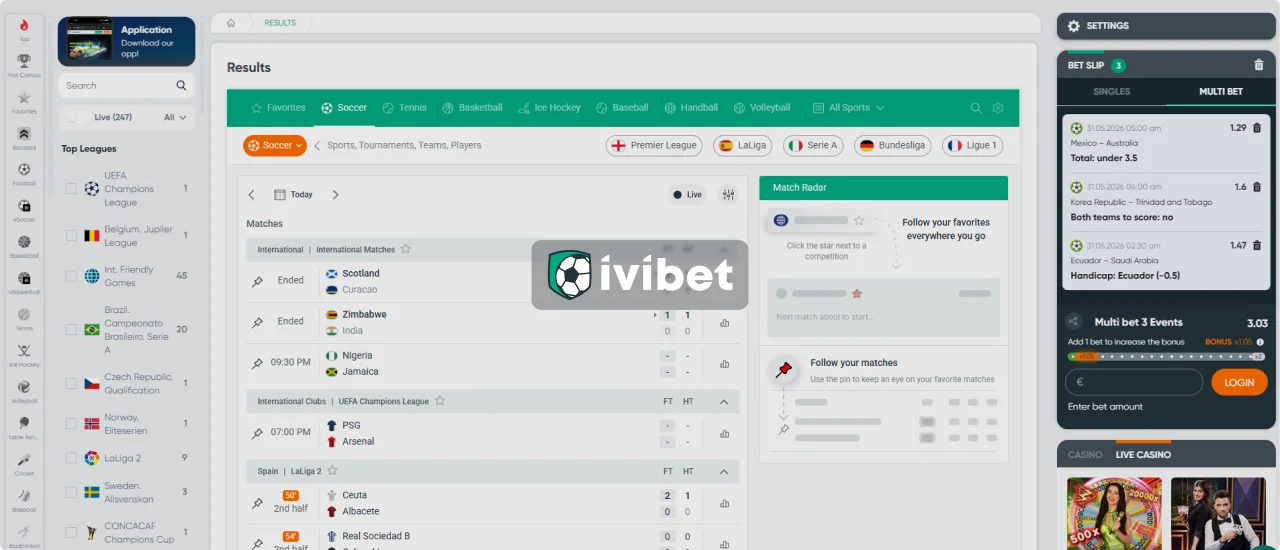This screenshot has height=550, width=1280.
Task: Remove Korea Republic – Trinidad and Tobago bet
Action: (x=1256, y=187)
